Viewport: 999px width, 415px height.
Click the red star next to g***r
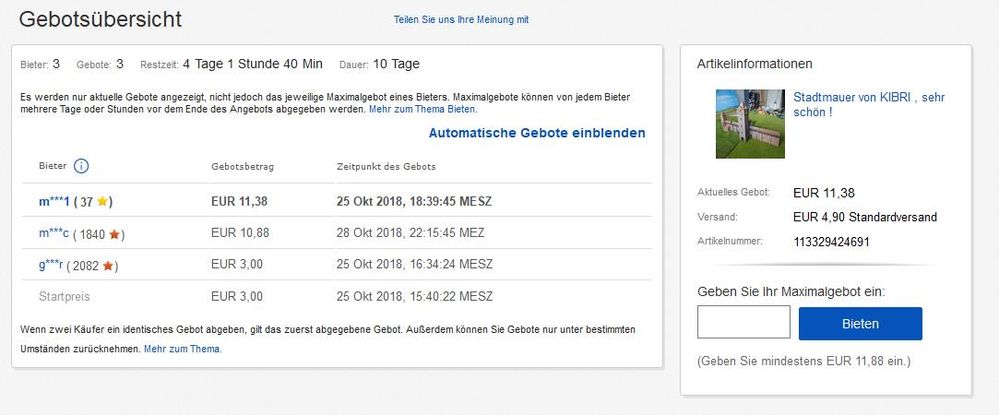[x=109, y=266]
